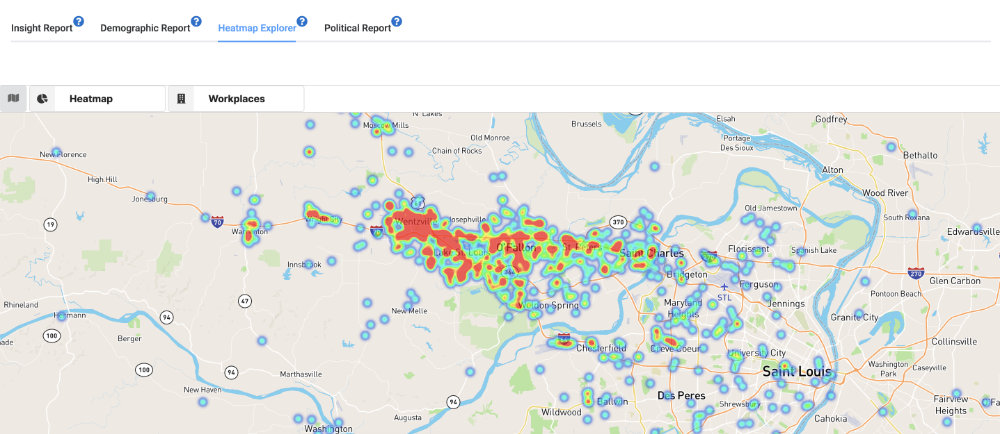Open help icon next to Demographic Report

point(196,21)
